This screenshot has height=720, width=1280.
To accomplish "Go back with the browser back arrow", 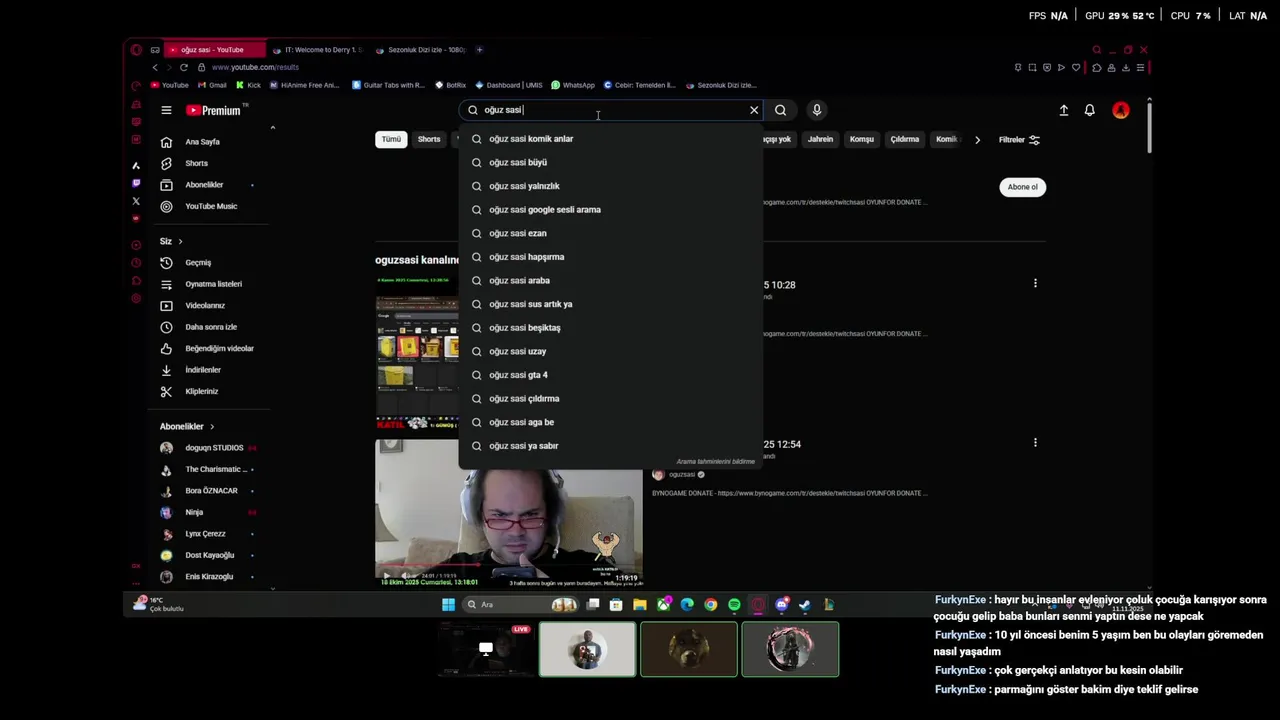I will coord(155,67).
